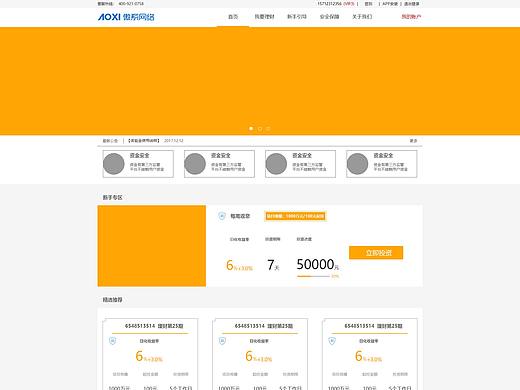Click the first grey circle 资金安全 icon
520x390 pixels.
[114, 164]
